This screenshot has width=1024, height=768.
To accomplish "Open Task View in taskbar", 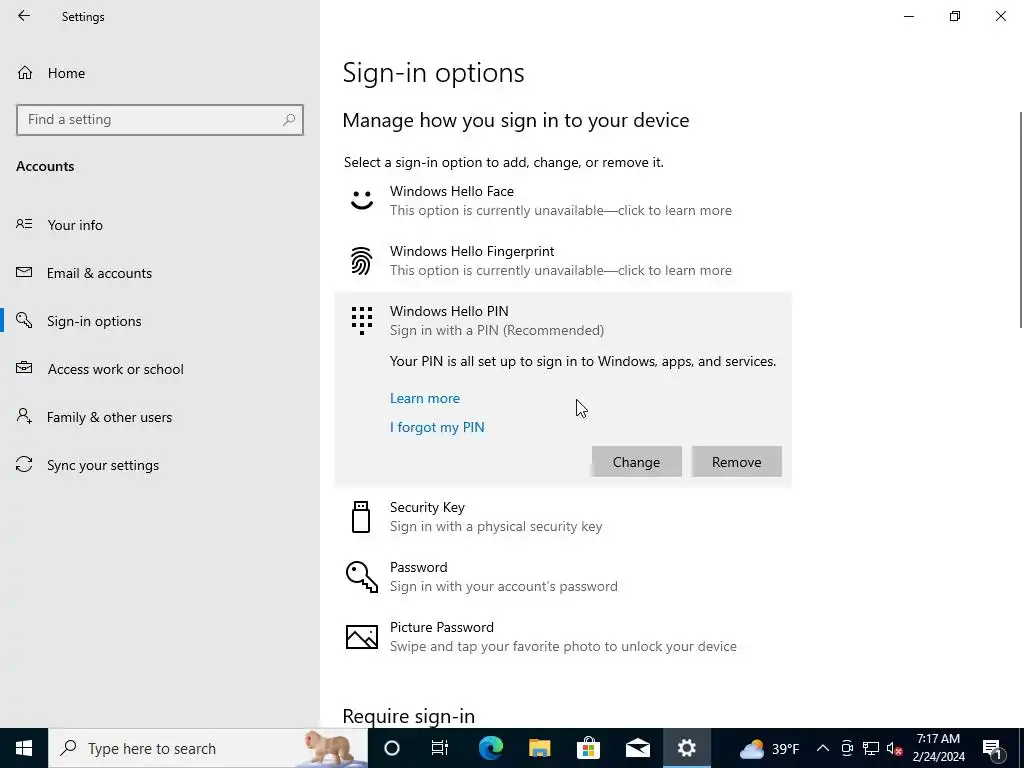I will (x=440, y=748).
